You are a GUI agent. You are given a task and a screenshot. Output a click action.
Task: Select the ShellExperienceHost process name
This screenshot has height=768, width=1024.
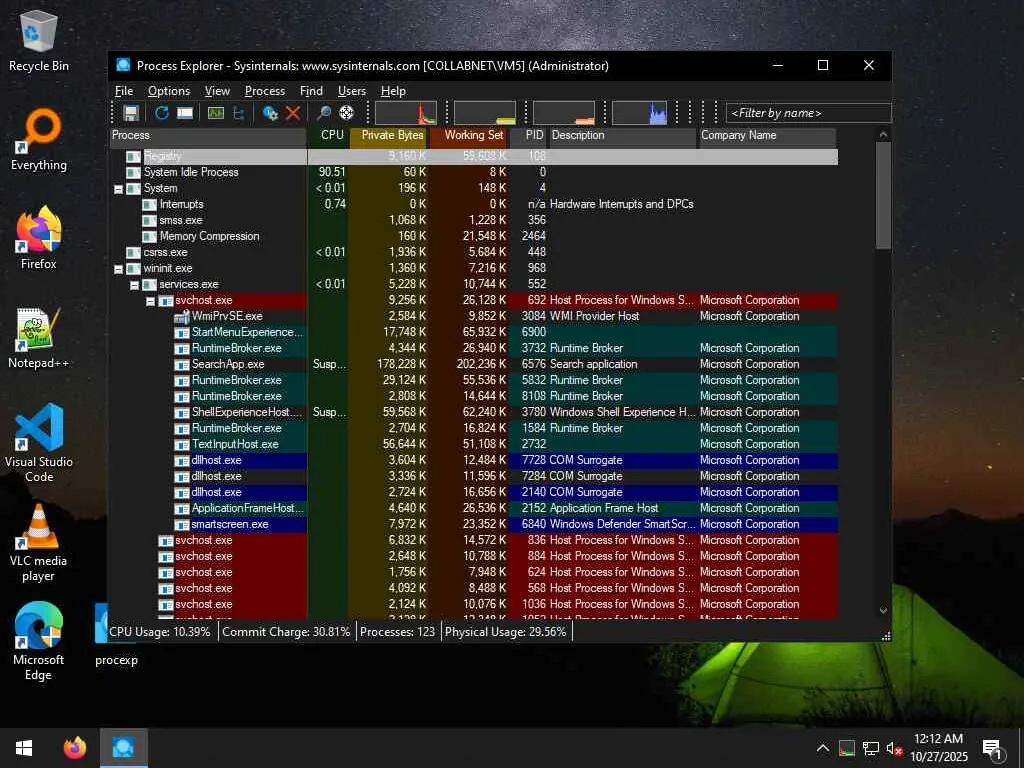[x=247, y=412]
